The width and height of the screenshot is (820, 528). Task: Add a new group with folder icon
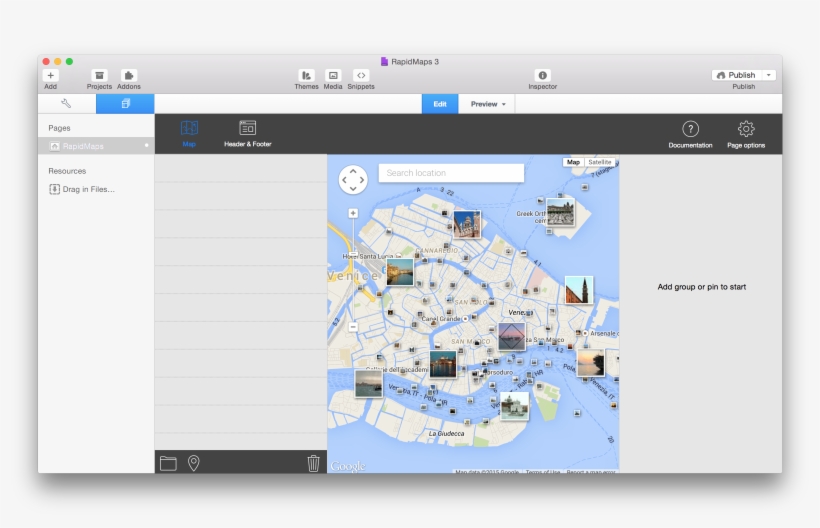pos(168,463)
